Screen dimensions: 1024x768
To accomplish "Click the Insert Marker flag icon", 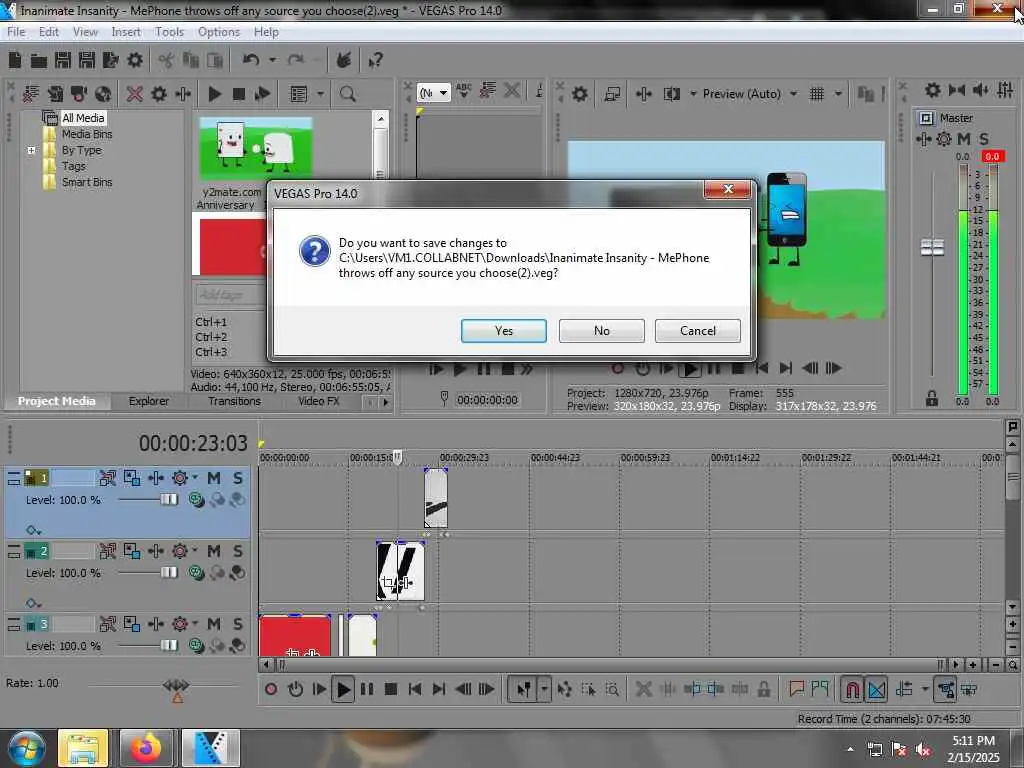I will (x=796, y=690).
